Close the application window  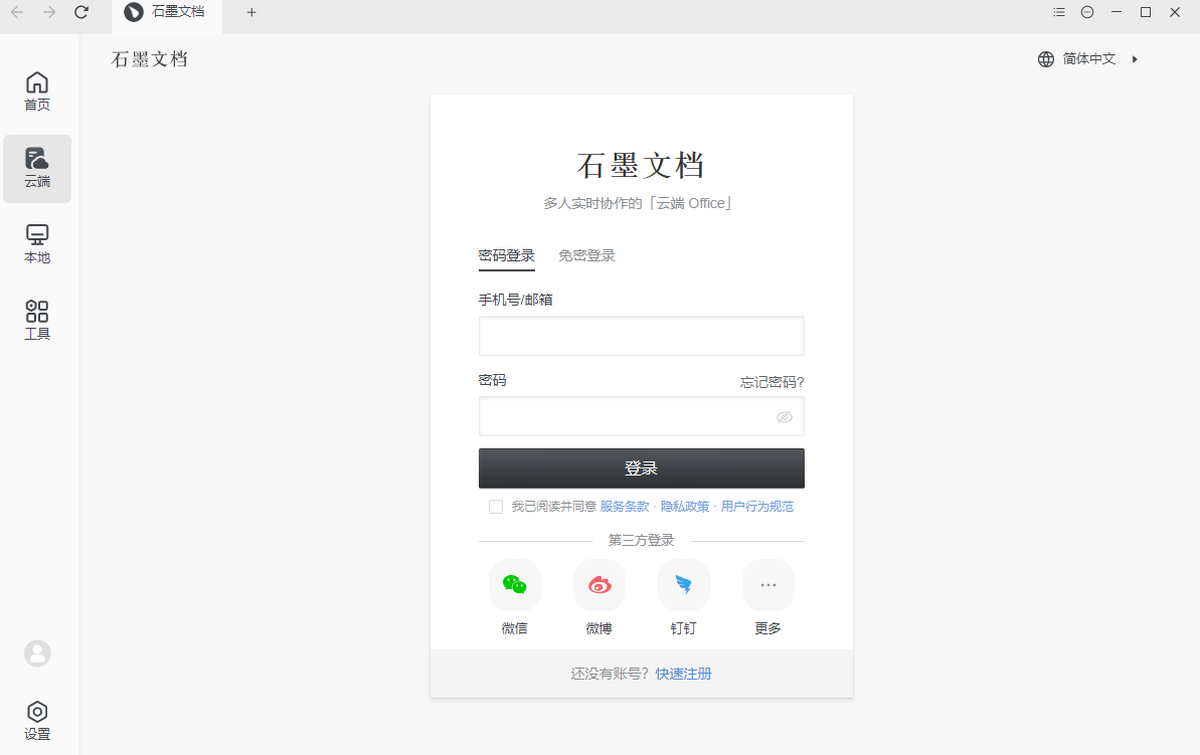coord(1176,12)
